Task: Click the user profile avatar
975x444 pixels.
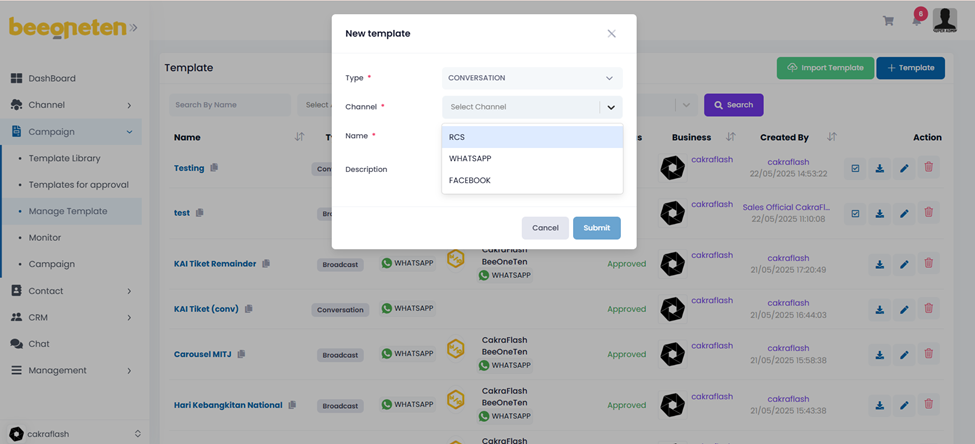Action: [x=945, y=20]
